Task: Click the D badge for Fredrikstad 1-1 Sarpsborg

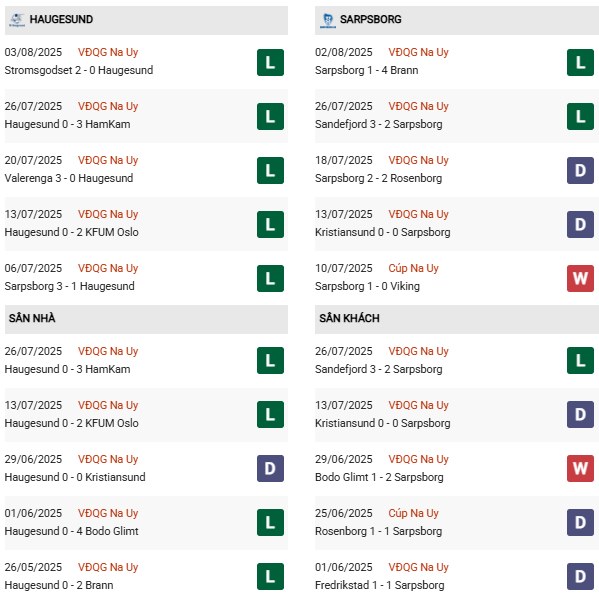Action: click(580, 576)
